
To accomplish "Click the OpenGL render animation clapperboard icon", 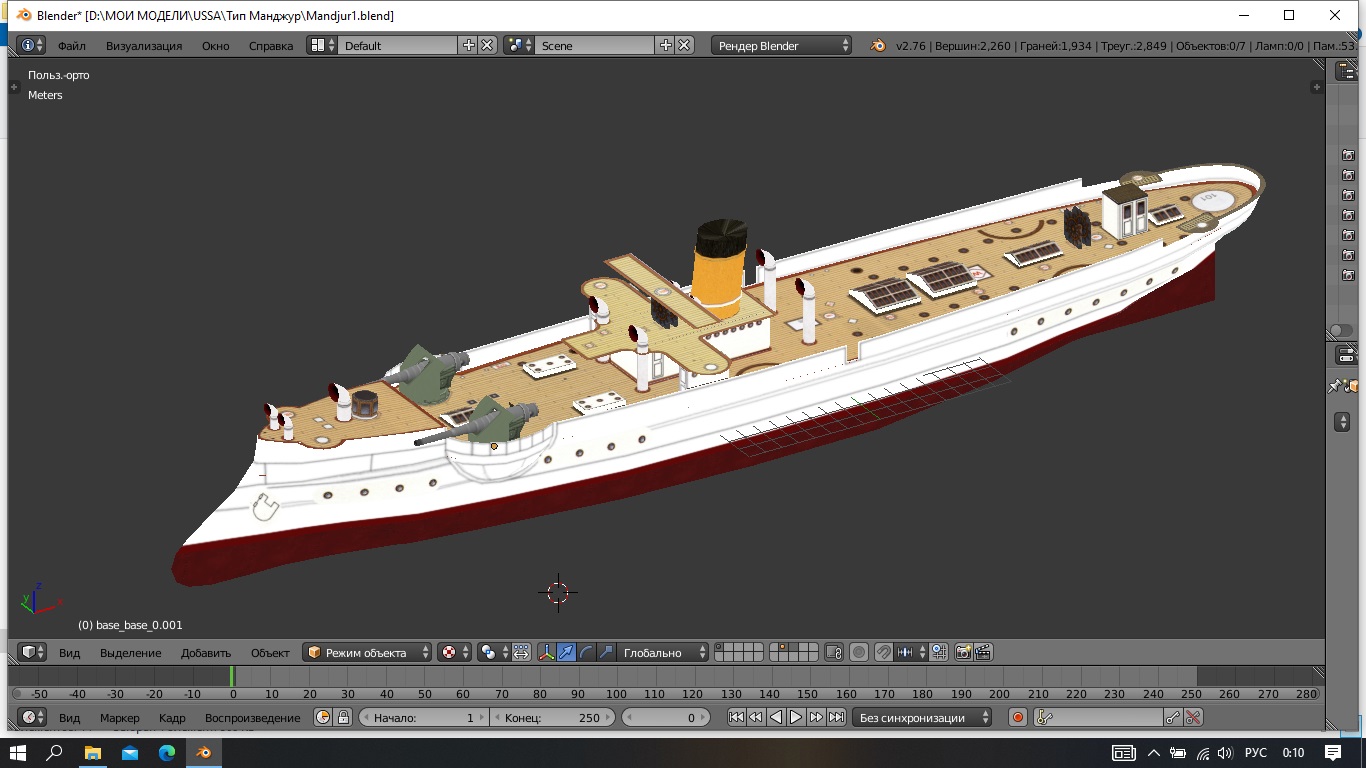I will [984, 652].
